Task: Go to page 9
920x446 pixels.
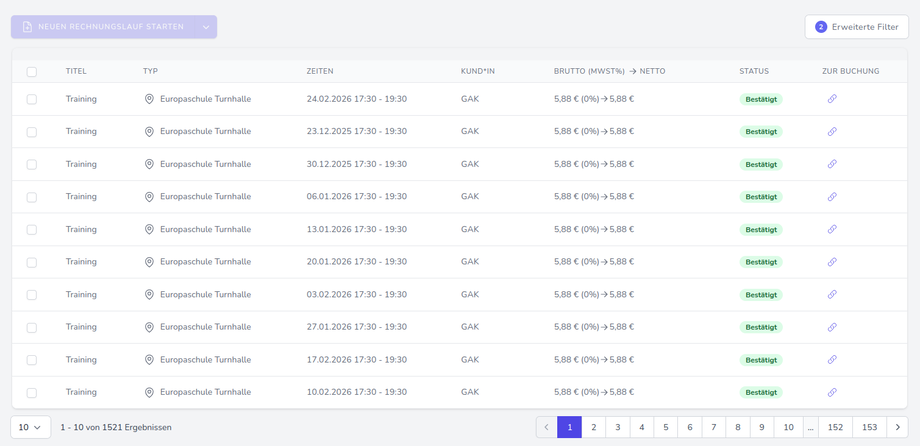Action: point(762,427)
